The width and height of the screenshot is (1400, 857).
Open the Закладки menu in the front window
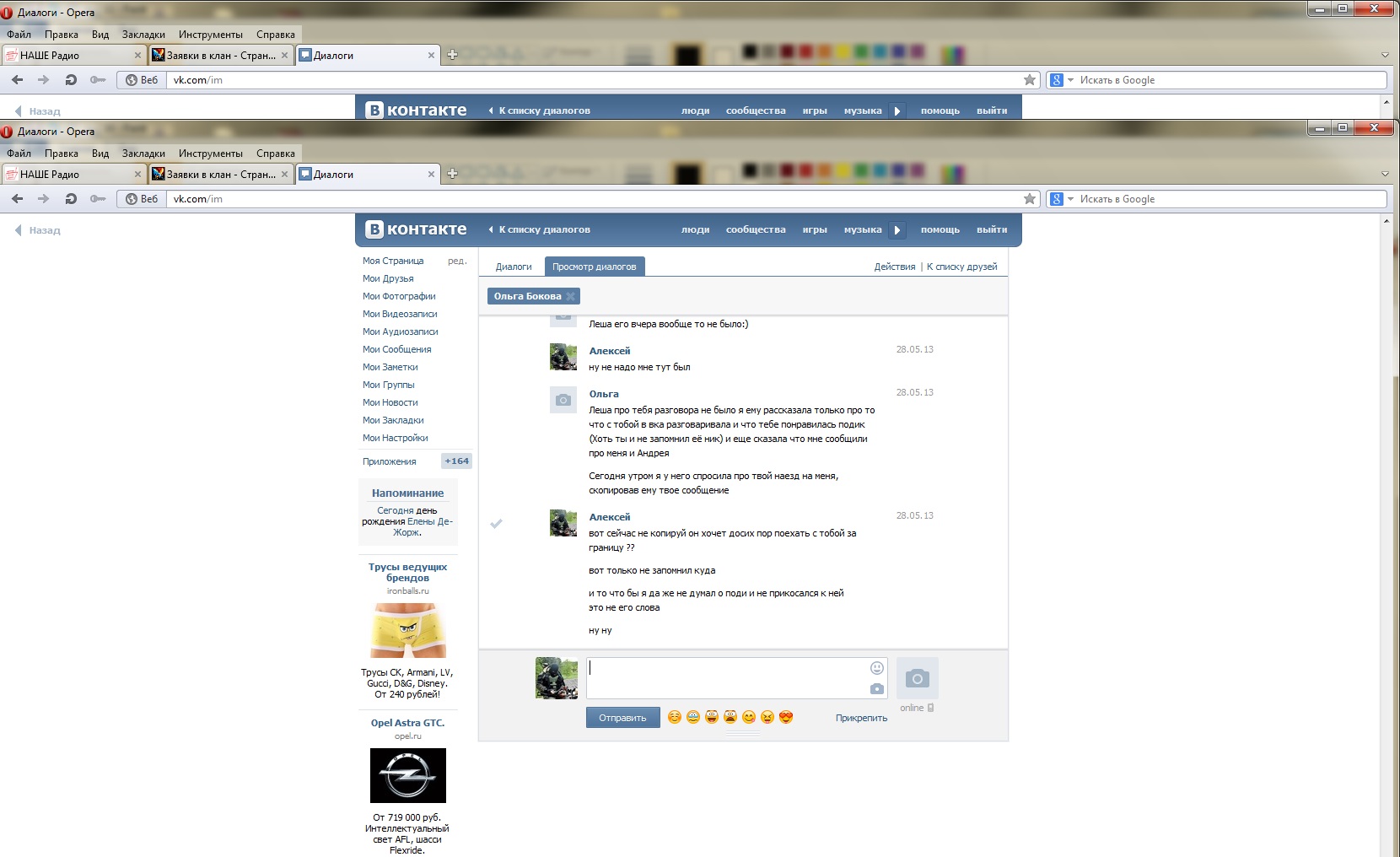point(143,154)
